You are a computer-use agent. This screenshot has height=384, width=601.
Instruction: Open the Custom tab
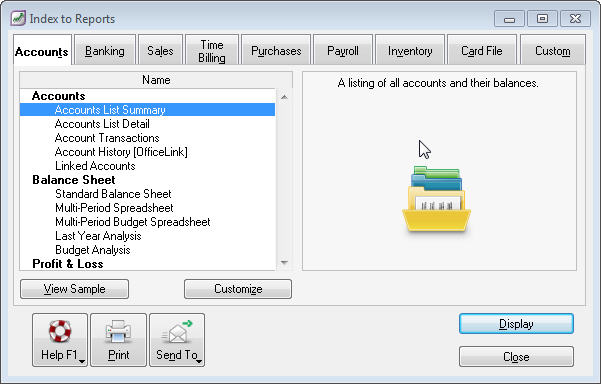[552, 51]
